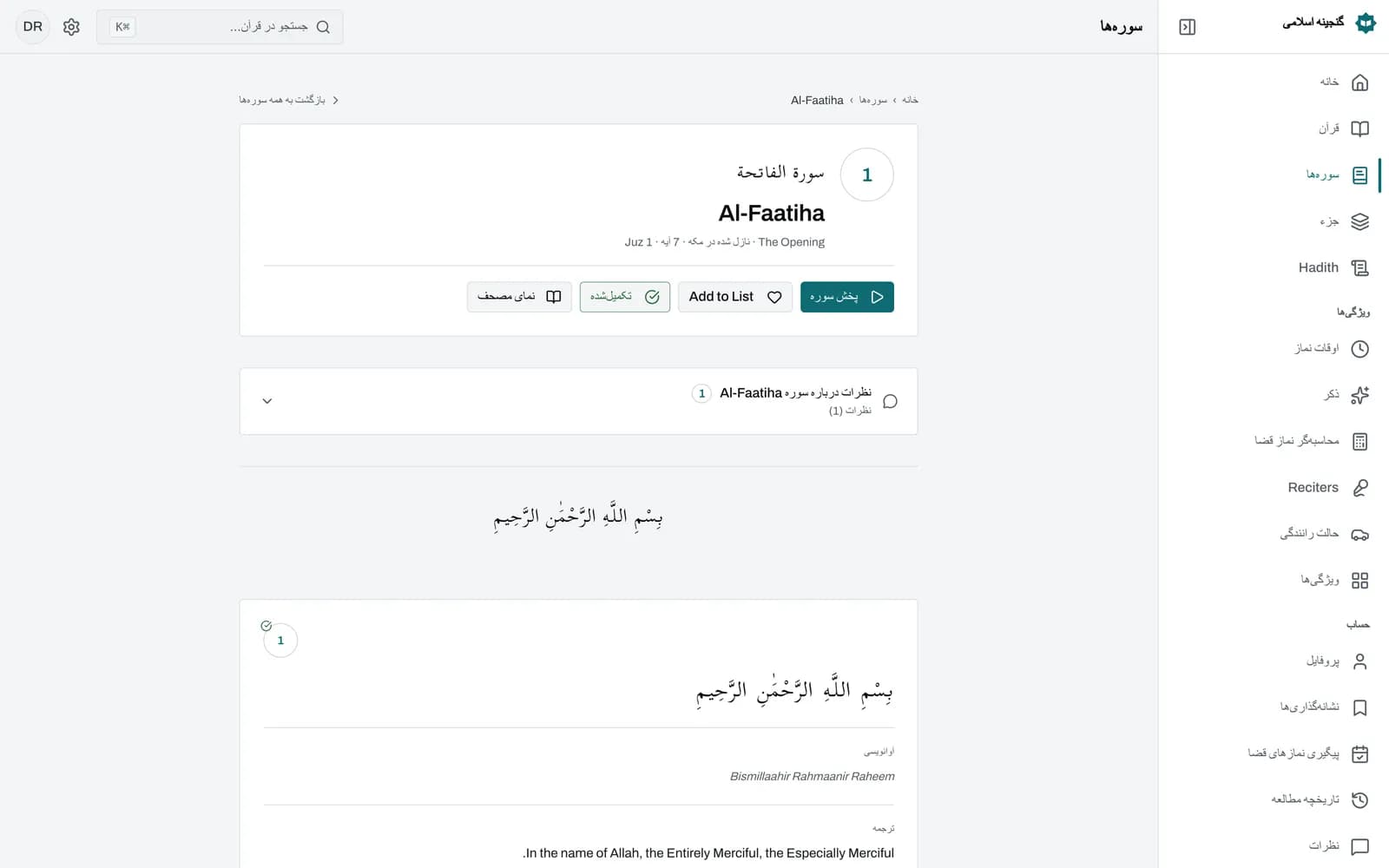Screen dimensions: 1389x868
Task: Open the Hadith scroll icon
Action: tap(1359, 268)
